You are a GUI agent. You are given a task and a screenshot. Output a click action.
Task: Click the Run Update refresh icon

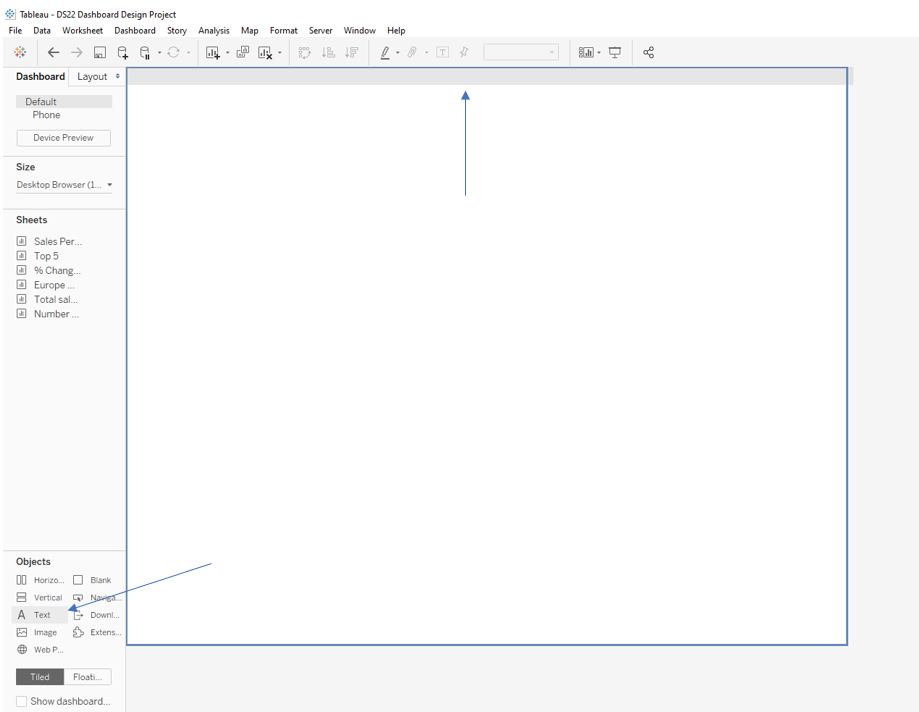pyautogui.click(x=173, y=52)
